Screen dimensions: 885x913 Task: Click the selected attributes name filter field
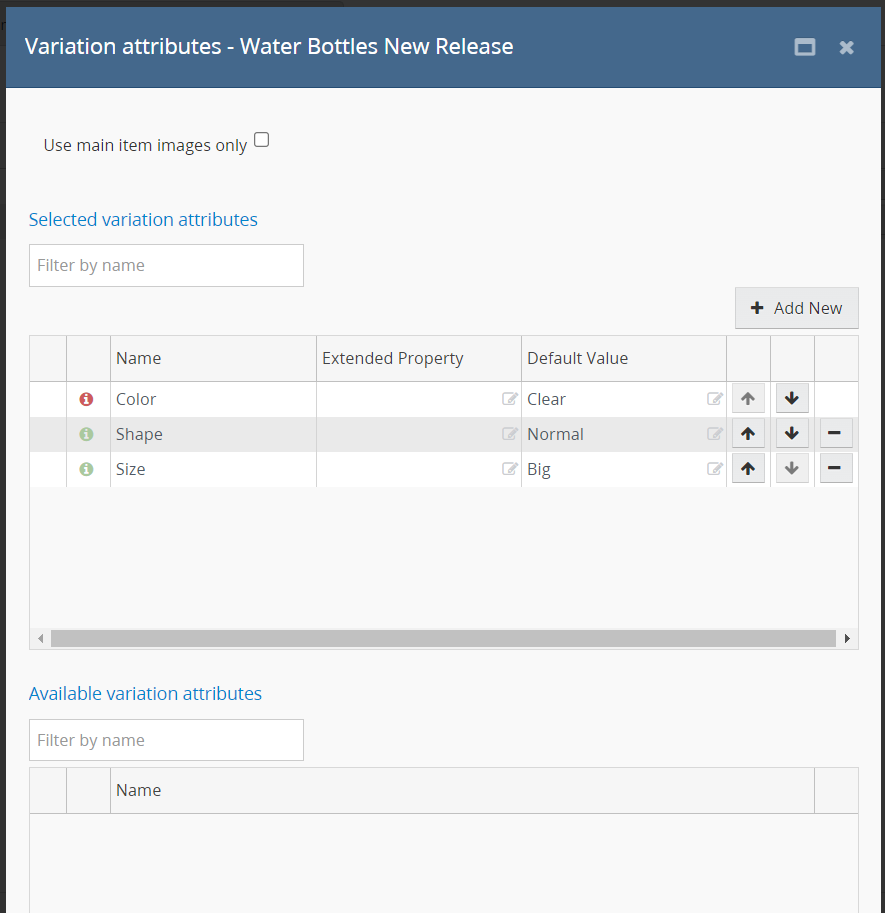pyautogui.click(x=166, y=266)
